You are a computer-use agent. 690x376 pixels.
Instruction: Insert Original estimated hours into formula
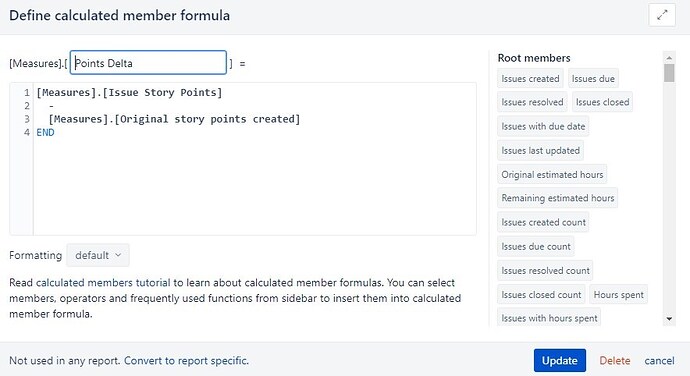[552, 174]
